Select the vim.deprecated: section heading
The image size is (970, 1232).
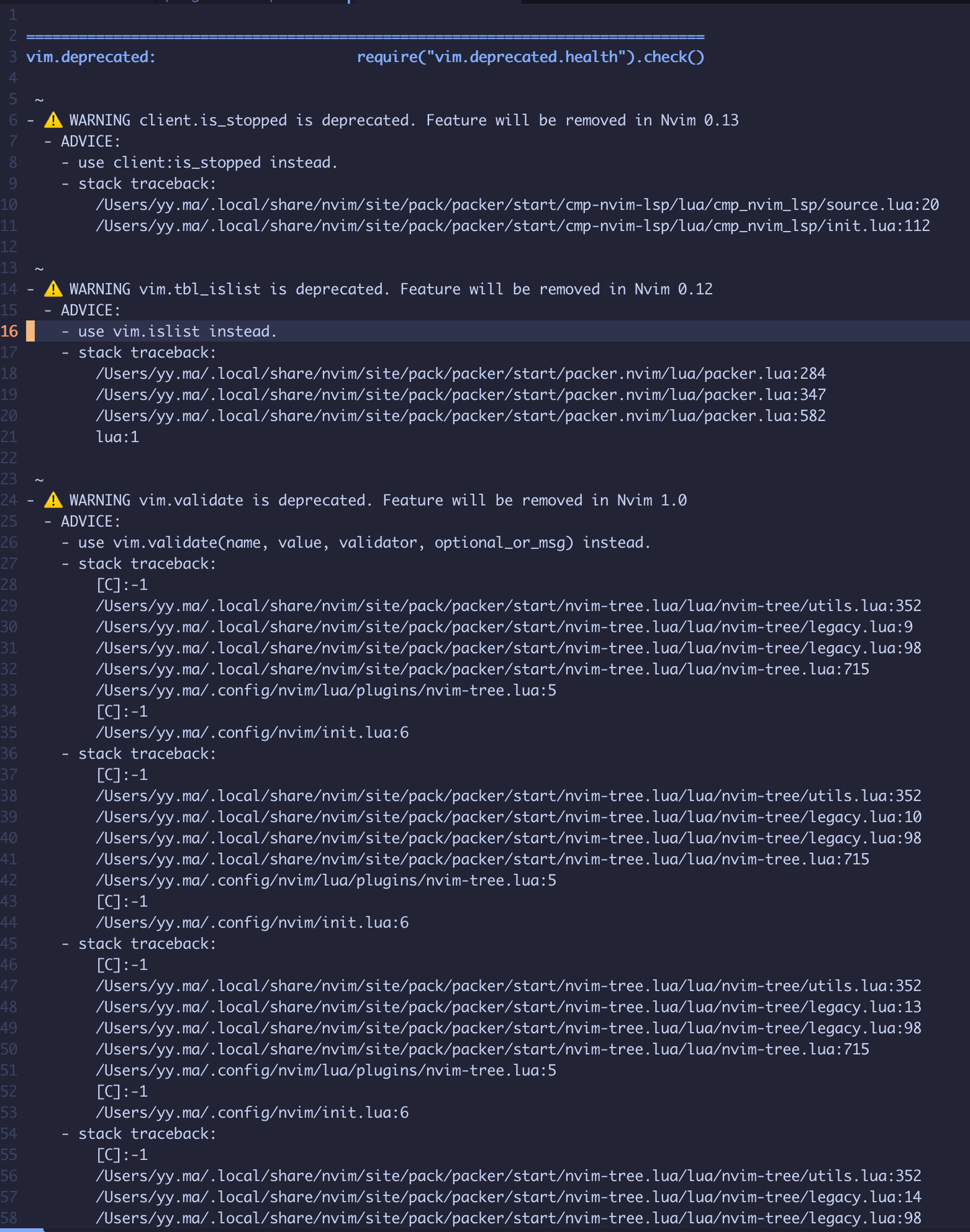pyautogui.click(x=91, y=57)
